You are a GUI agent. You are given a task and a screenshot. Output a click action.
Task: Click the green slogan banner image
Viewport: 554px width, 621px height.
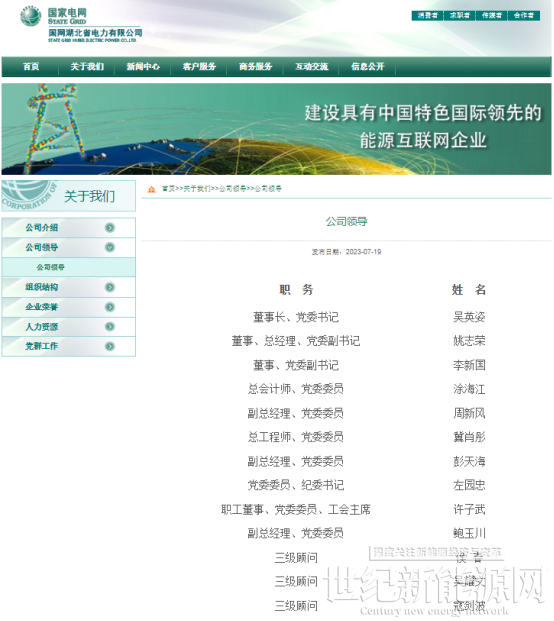click(276, 129)
